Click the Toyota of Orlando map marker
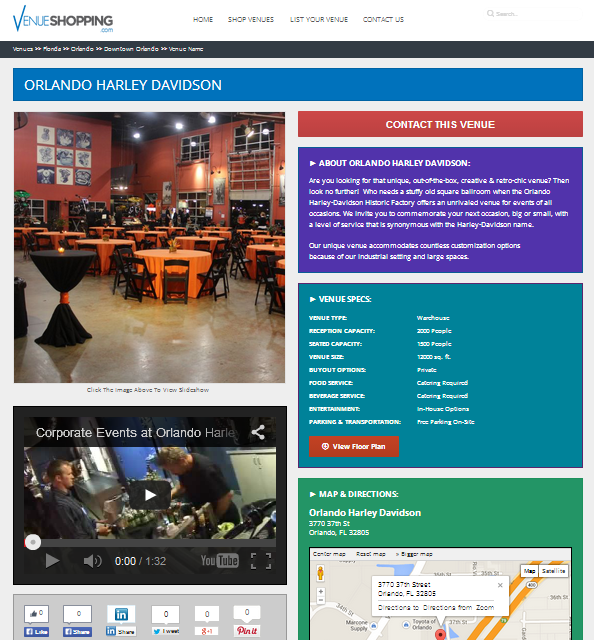Viewport: 594px width, 640px height. tap(406, 624)
